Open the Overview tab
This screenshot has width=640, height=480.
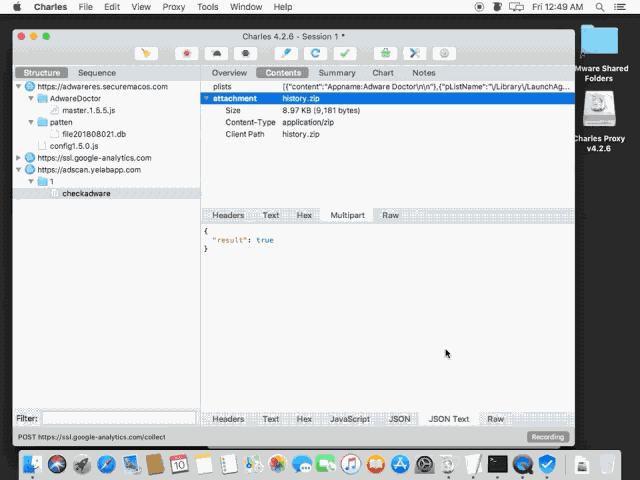[x=229, y=73]
